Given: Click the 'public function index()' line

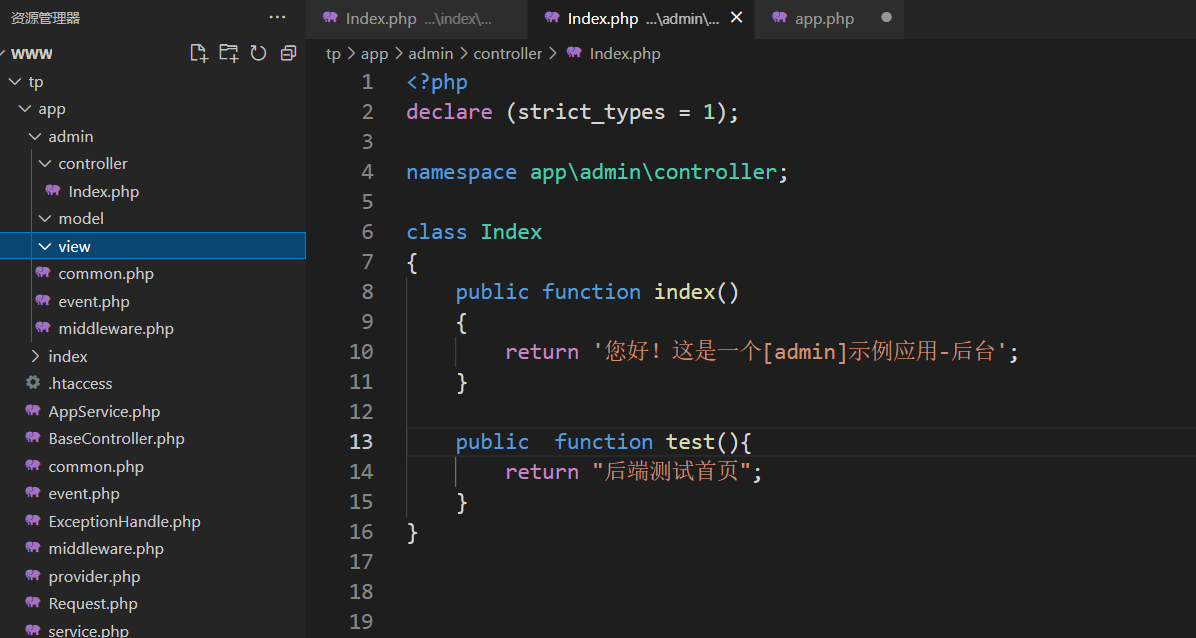Looking at the screenshot, I should coord(597,292).
